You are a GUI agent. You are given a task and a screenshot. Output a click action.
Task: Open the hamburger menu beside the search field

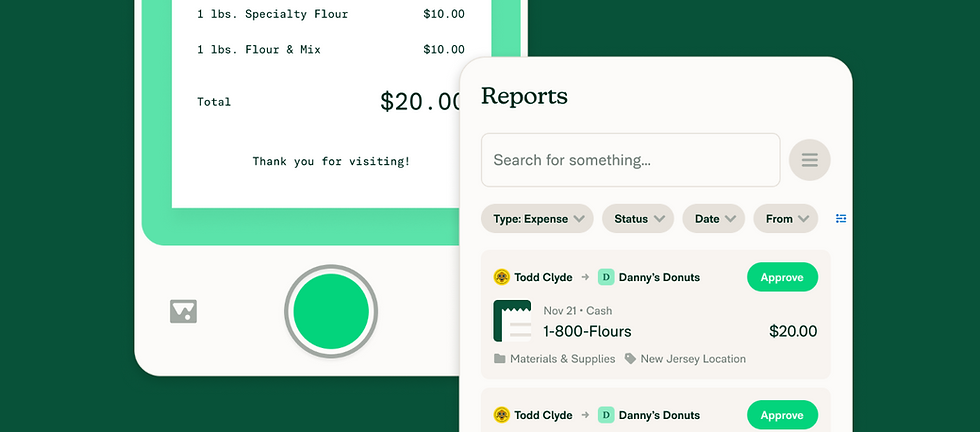809,160
